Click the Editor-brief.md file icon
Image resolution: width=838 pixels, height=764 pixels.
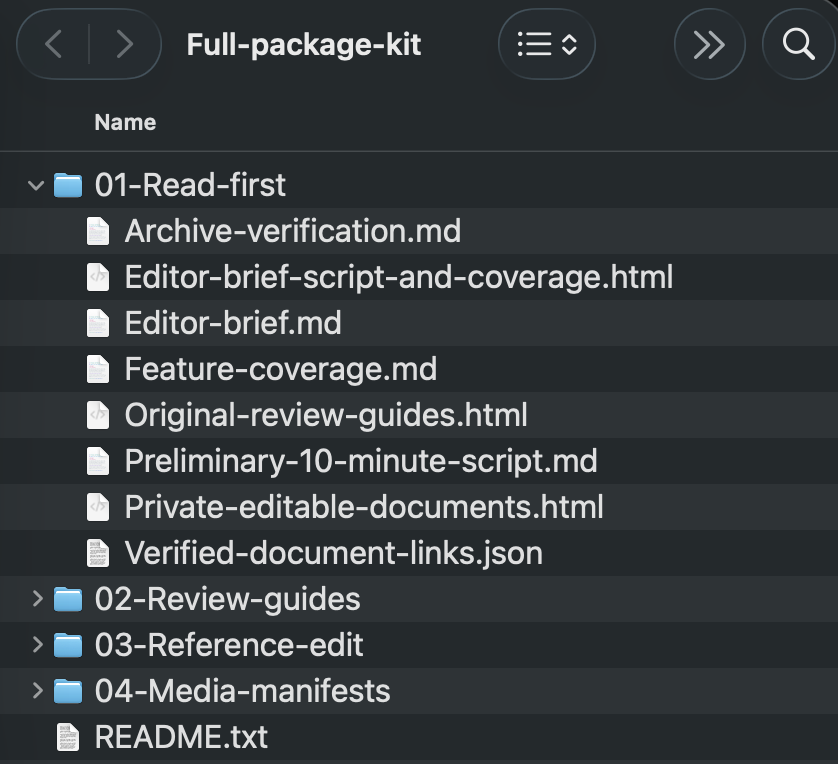(98, 323)
